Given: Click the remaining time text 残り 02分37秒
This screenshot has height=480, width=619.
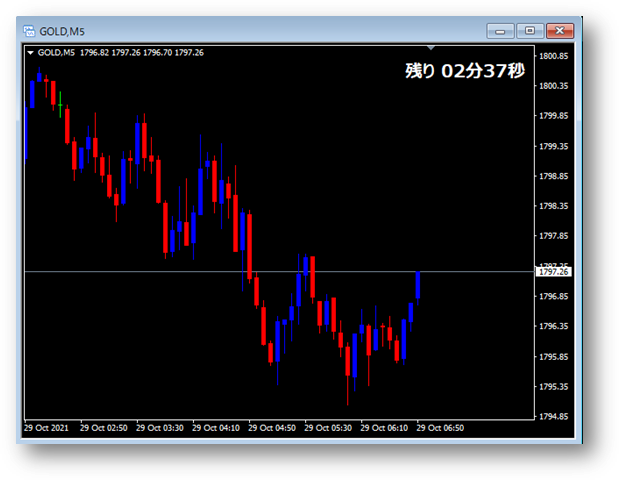Looking at the screenshot, I should pos(465,71).
